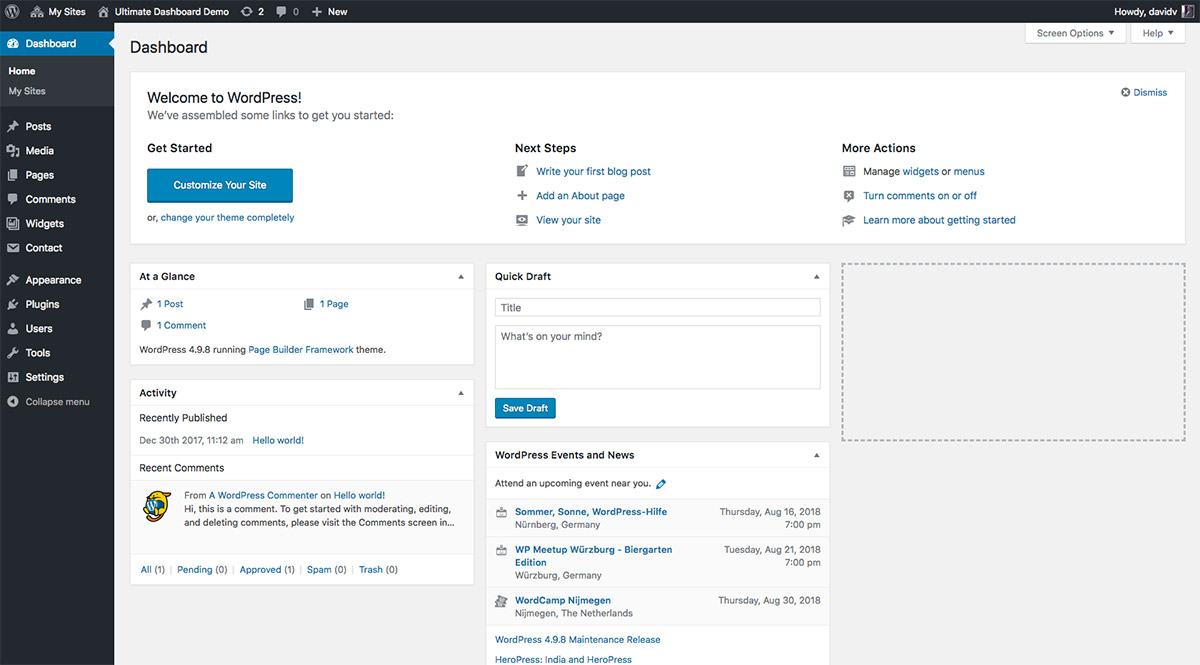
Task: Collapse WordPress Events and News widget
Action: [x=816, y=455]
